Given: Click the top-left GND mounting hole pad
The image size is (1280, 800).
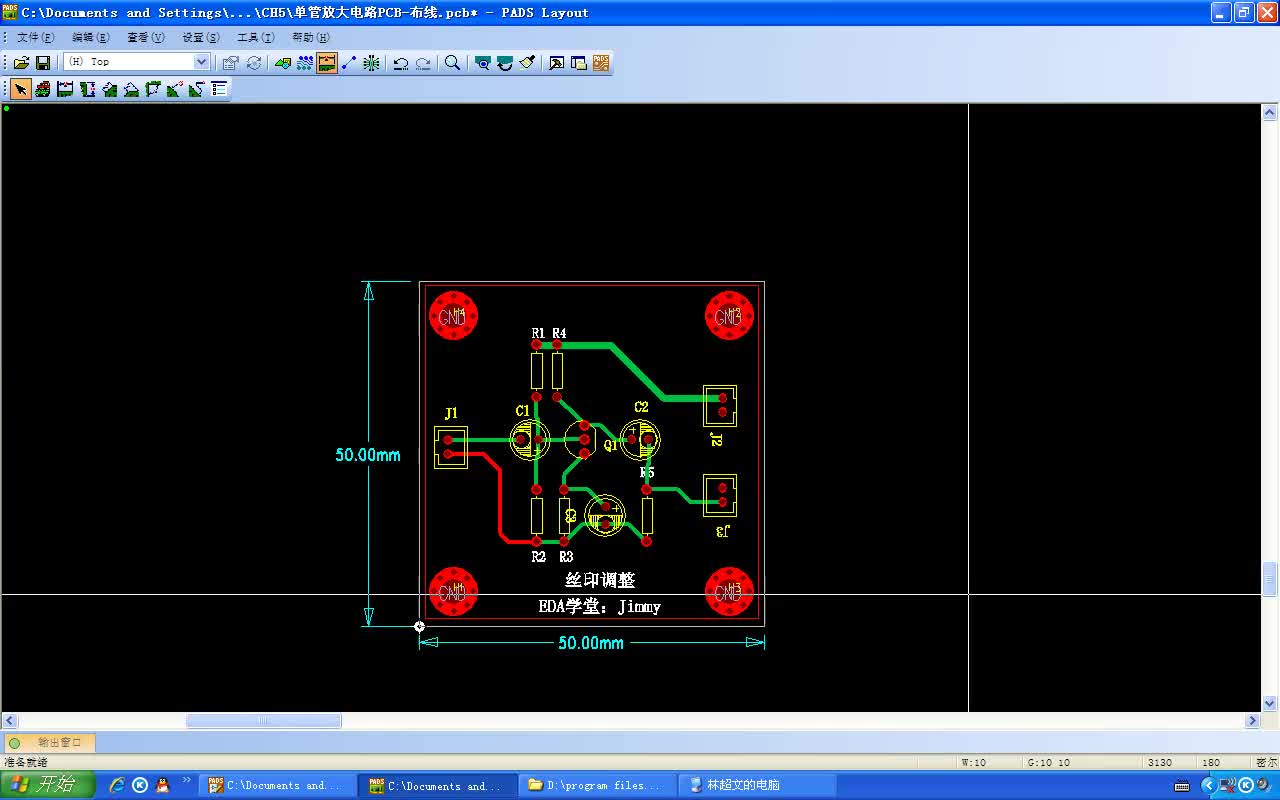Looking at the screenshot, I should click(x=453, y=316).
